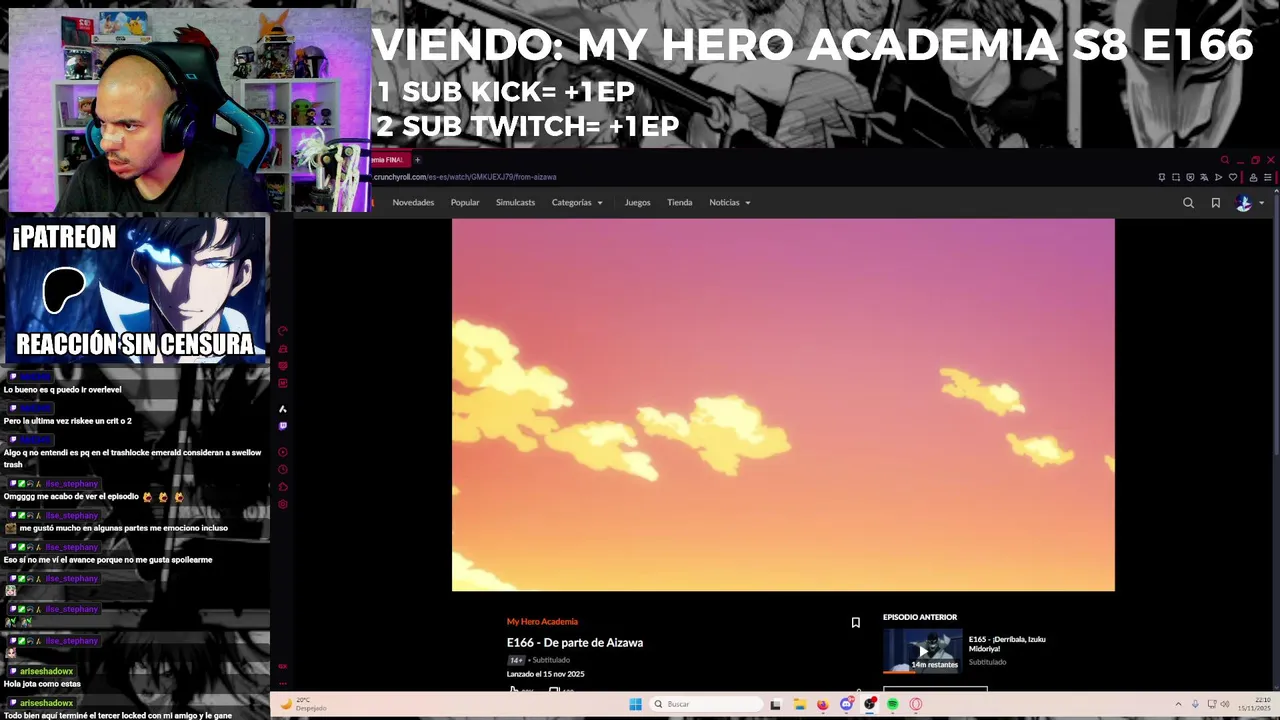Image resolution: width=1280 pixels, height=720 pixels.
Task: Expand the Categorías dropdown
Action: [577, 202]
